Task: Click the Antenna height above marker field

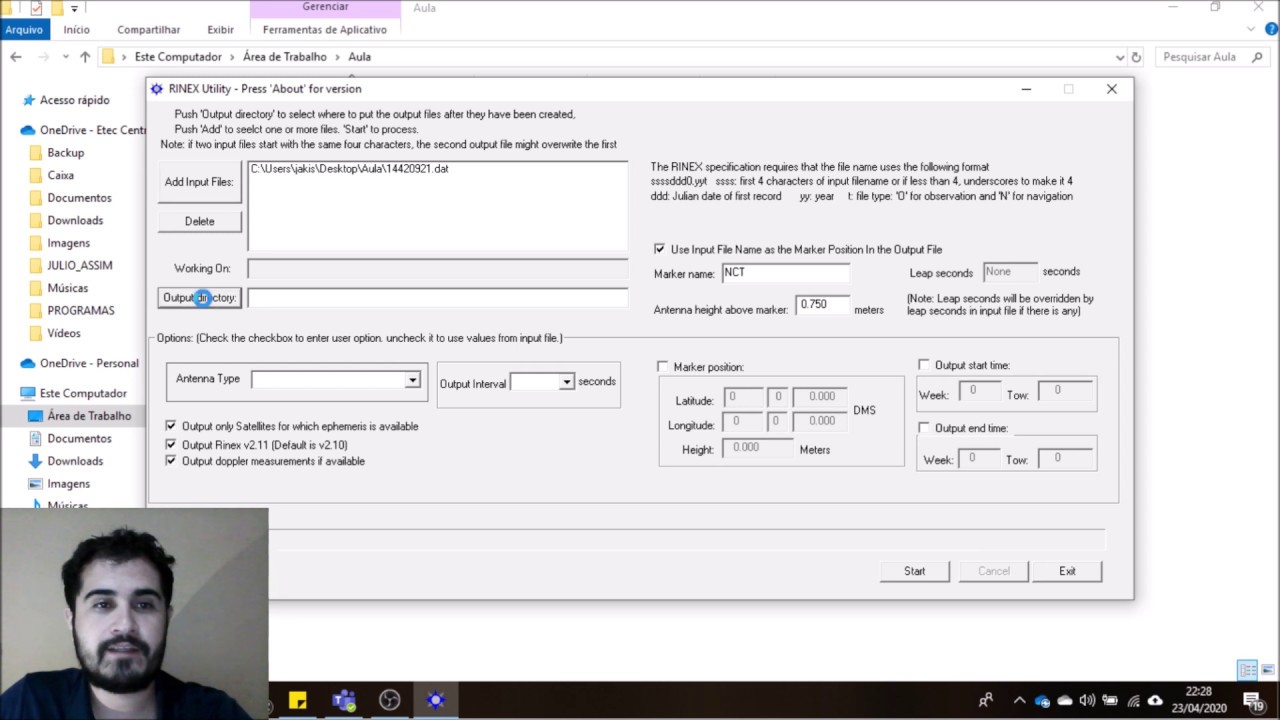Action: click(x=822, y=305)
